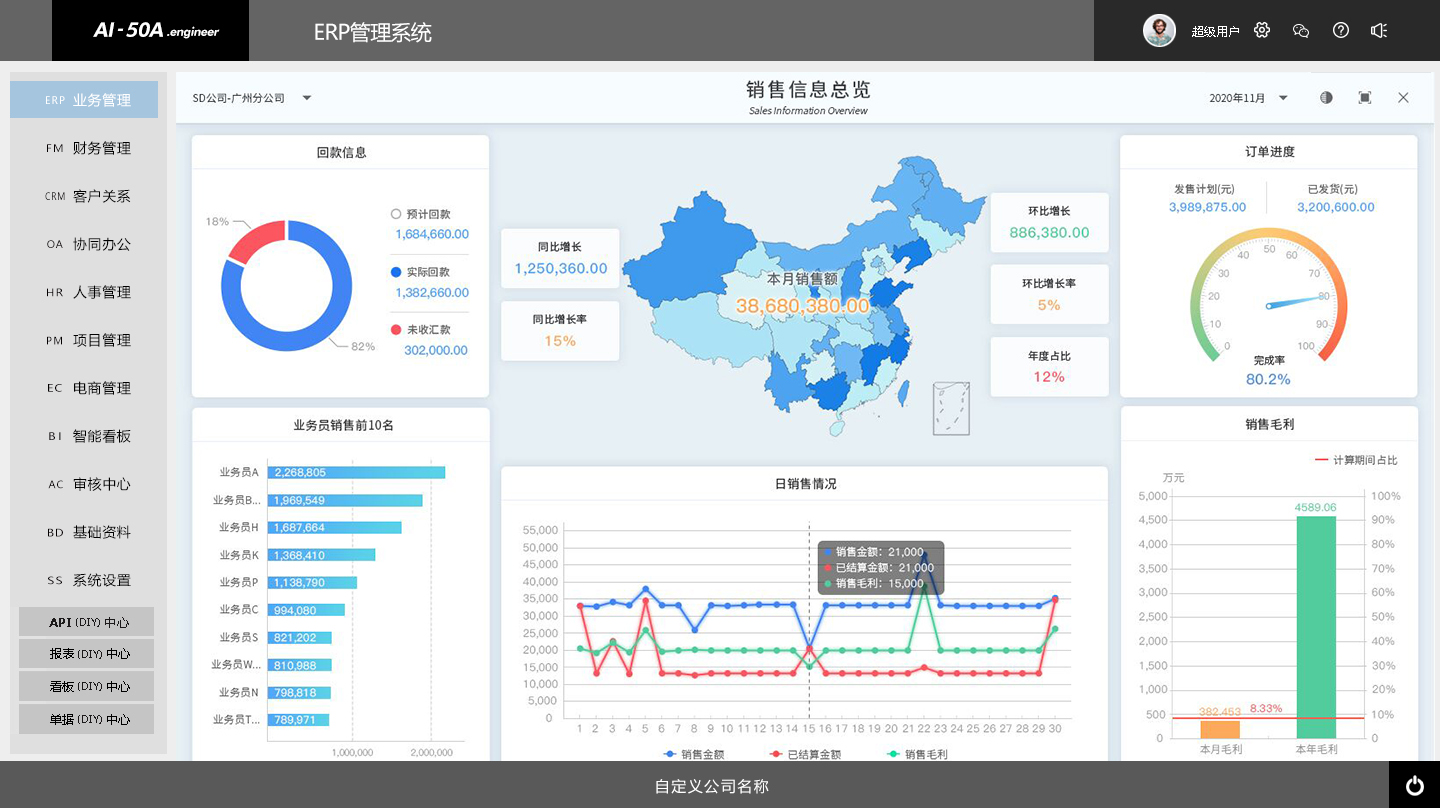The width and height of the screenshot is (1440, 808).
Task: Switch theme with the contrast icon
Action: 1326,97
